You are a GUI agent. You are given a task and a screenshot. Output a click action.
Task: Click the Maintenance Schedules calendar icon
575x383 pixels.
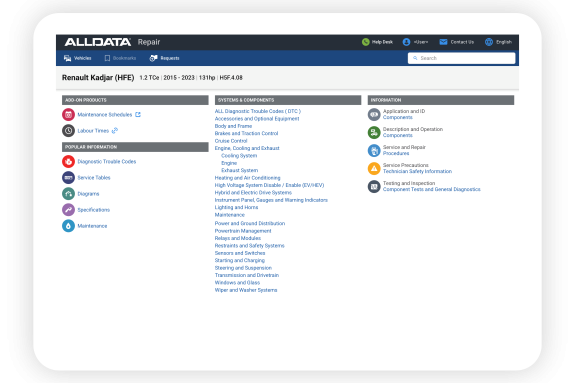pyautogui.click(x=68, y=114)
